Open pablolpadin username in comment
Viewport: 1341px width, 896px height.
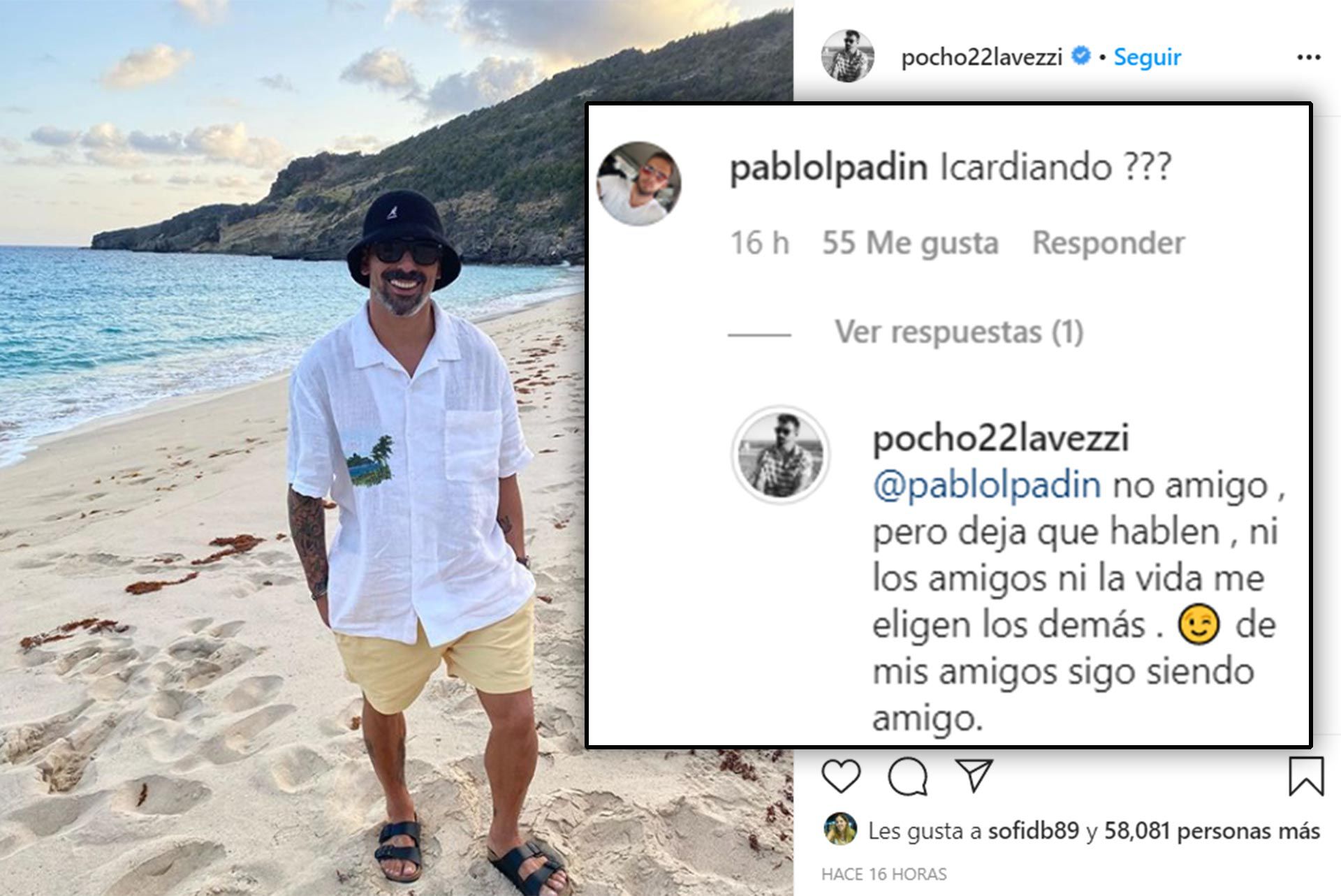click(828, 168)
